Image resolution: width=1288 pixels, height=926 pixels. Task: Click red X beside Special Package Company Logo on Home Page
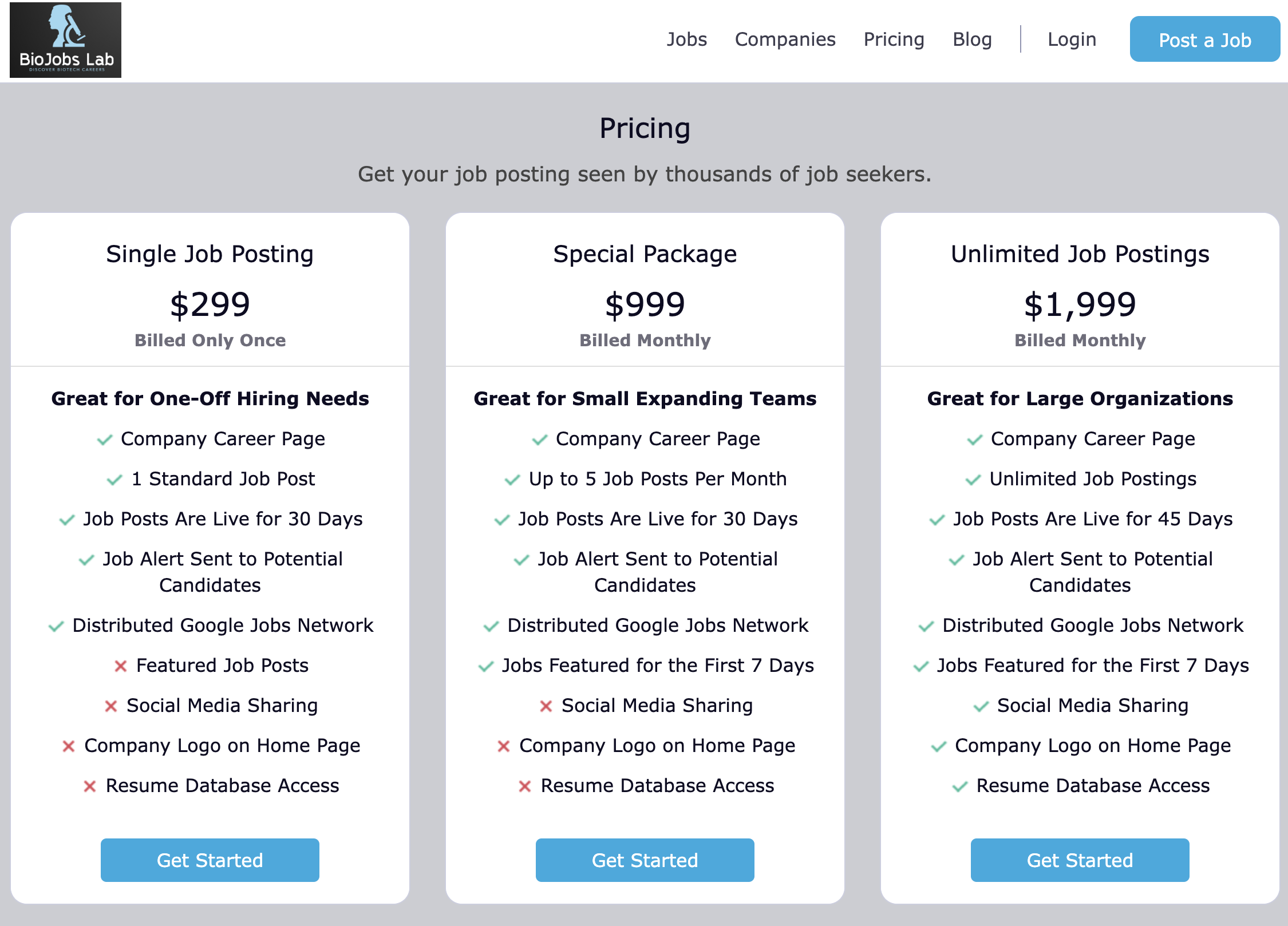(x=504, y=746)
